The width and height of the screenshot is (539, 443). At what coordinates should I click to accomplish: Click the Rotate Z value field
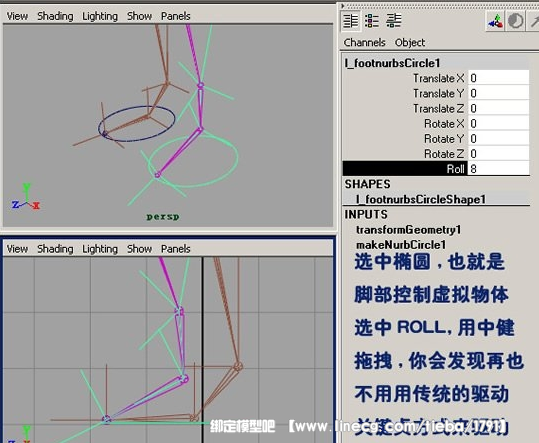[498, 154]
